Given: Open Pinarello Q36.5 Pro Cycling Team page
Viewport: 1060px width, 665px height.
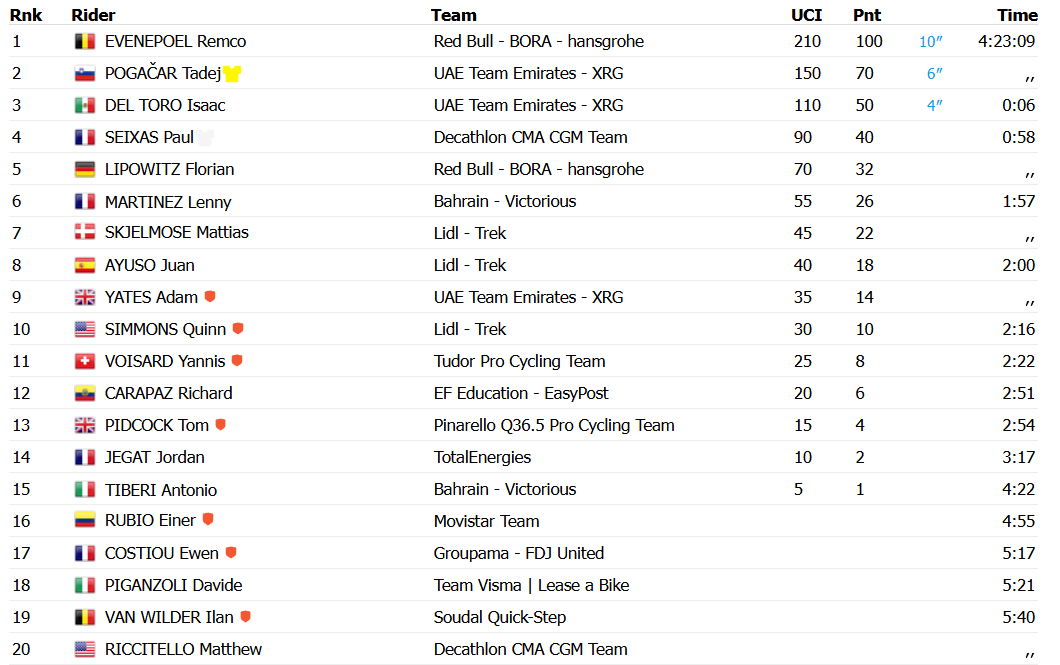Looking at the screenshot, I should (x=554, y=425).
